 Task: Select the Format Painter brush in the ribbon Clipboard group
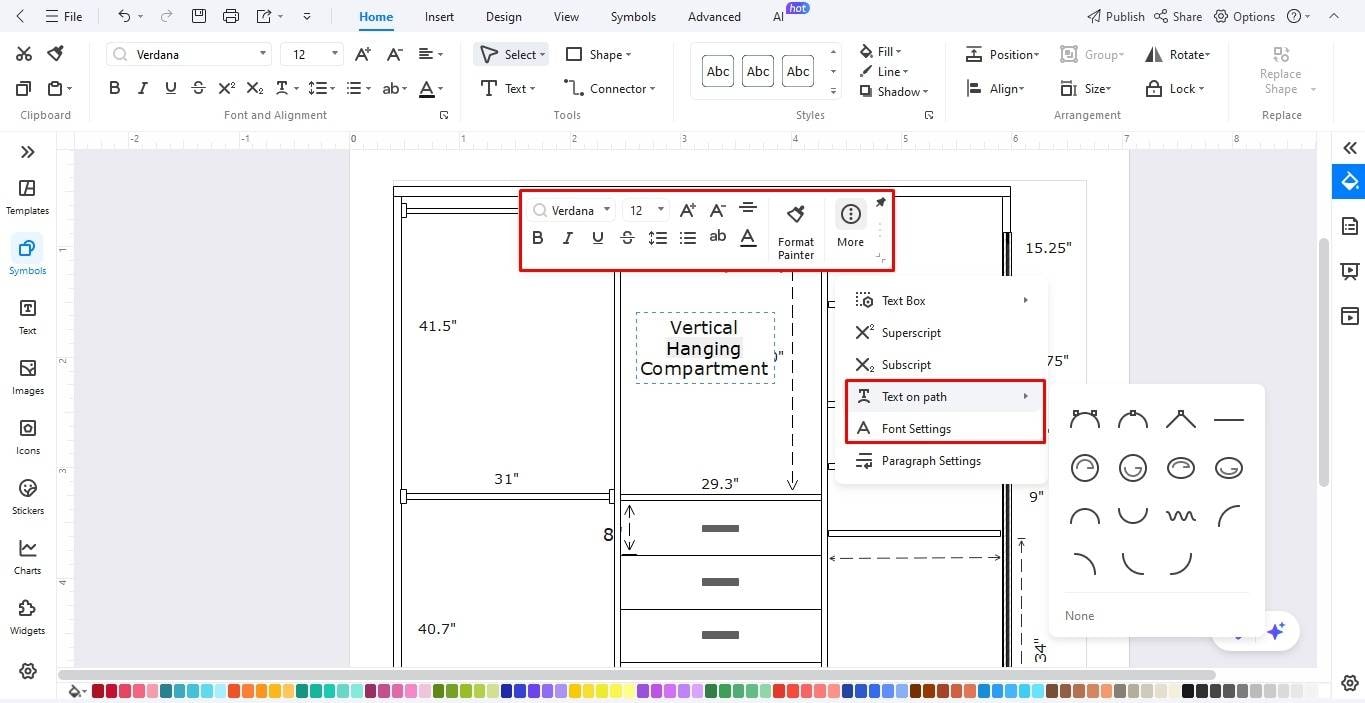(x=57, y=54)
